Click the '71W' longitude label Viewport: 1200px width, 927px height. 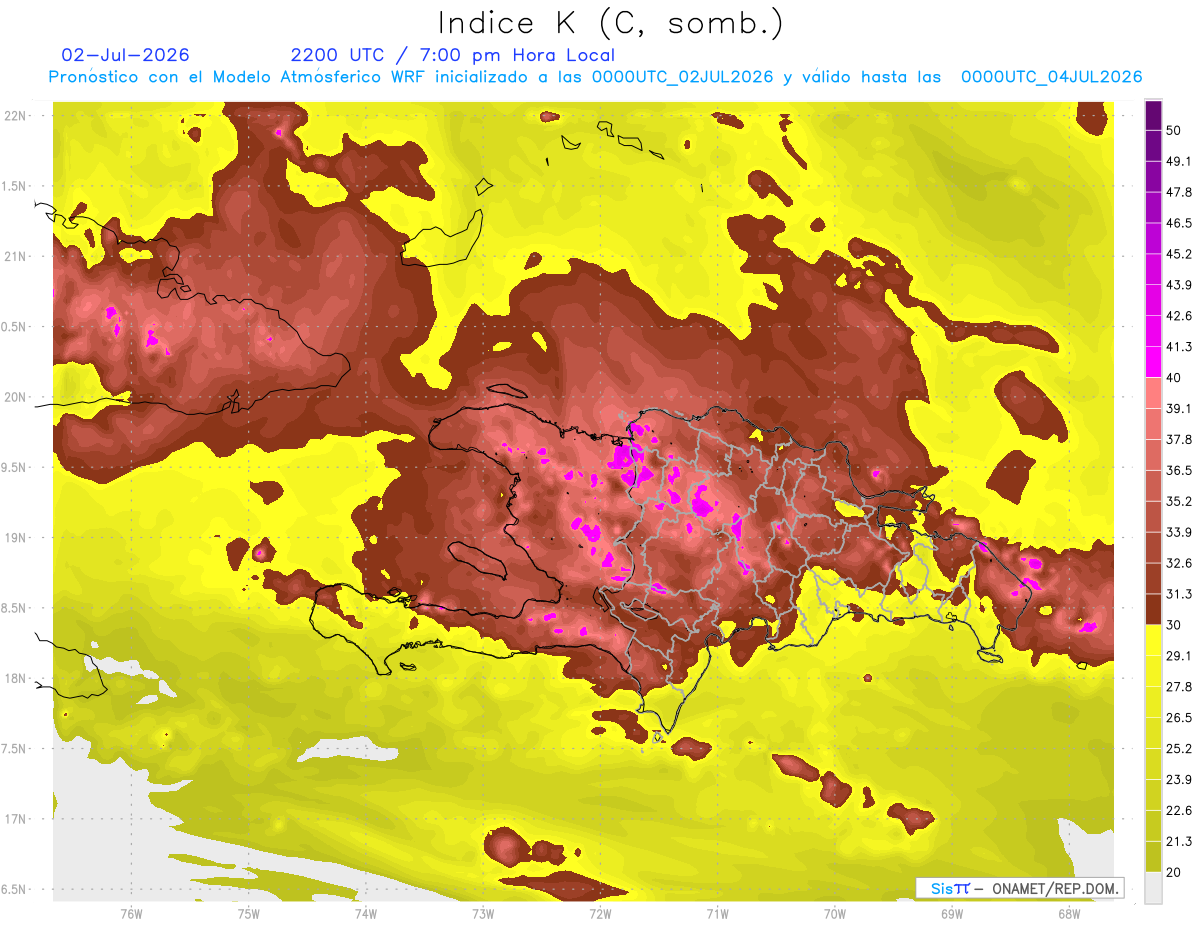(717, 914)
